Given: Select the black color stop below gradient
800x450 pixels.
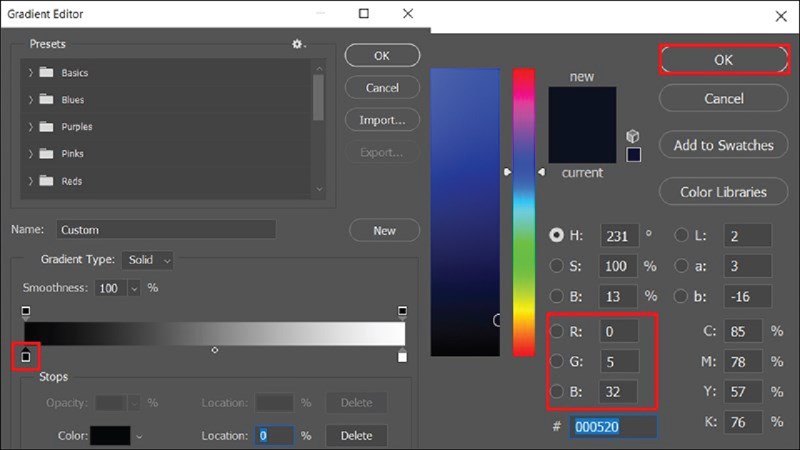Looking at the screenshot, I should coord(26,356).
